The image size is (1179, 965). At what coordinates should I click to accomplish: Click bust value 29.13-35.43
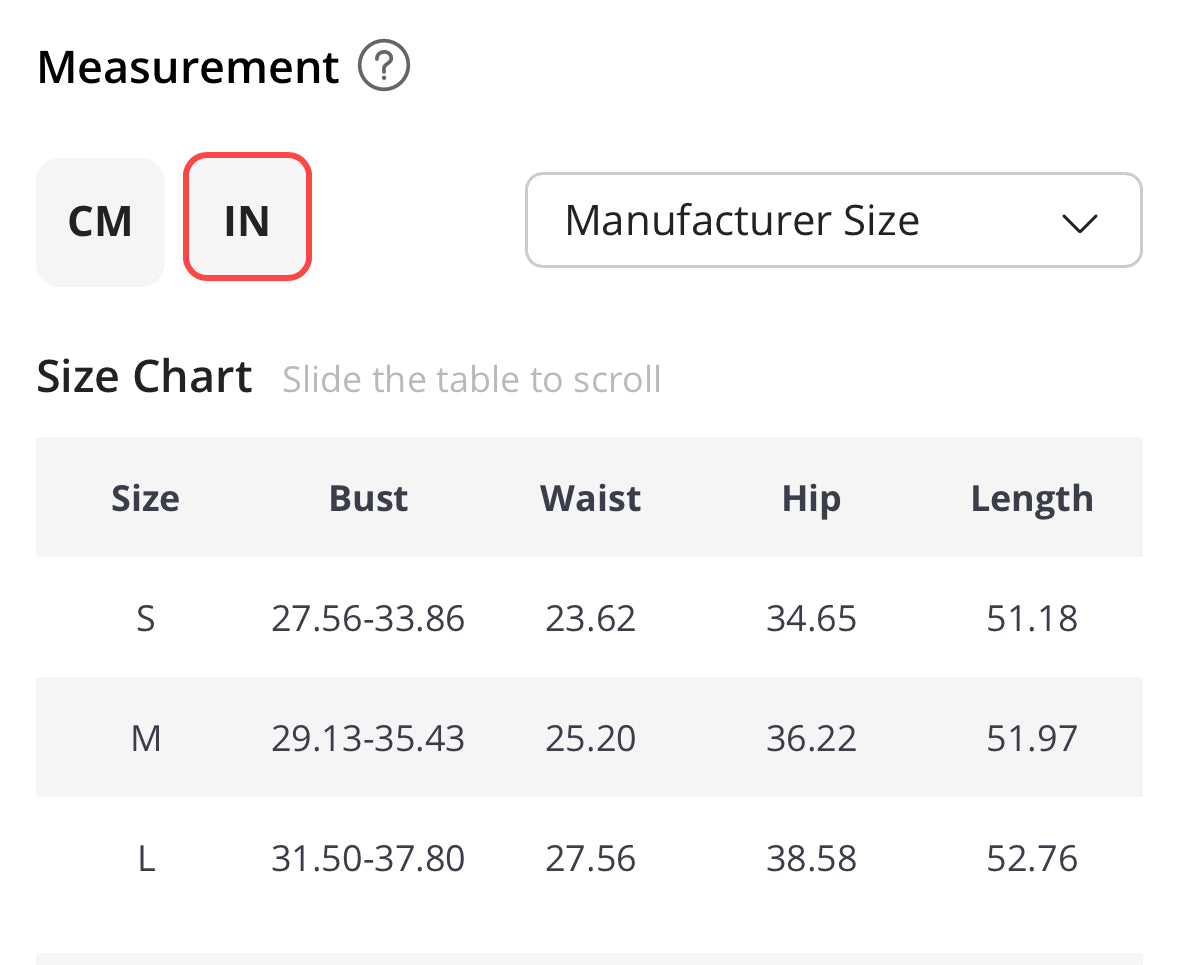(x=368, y=738)
